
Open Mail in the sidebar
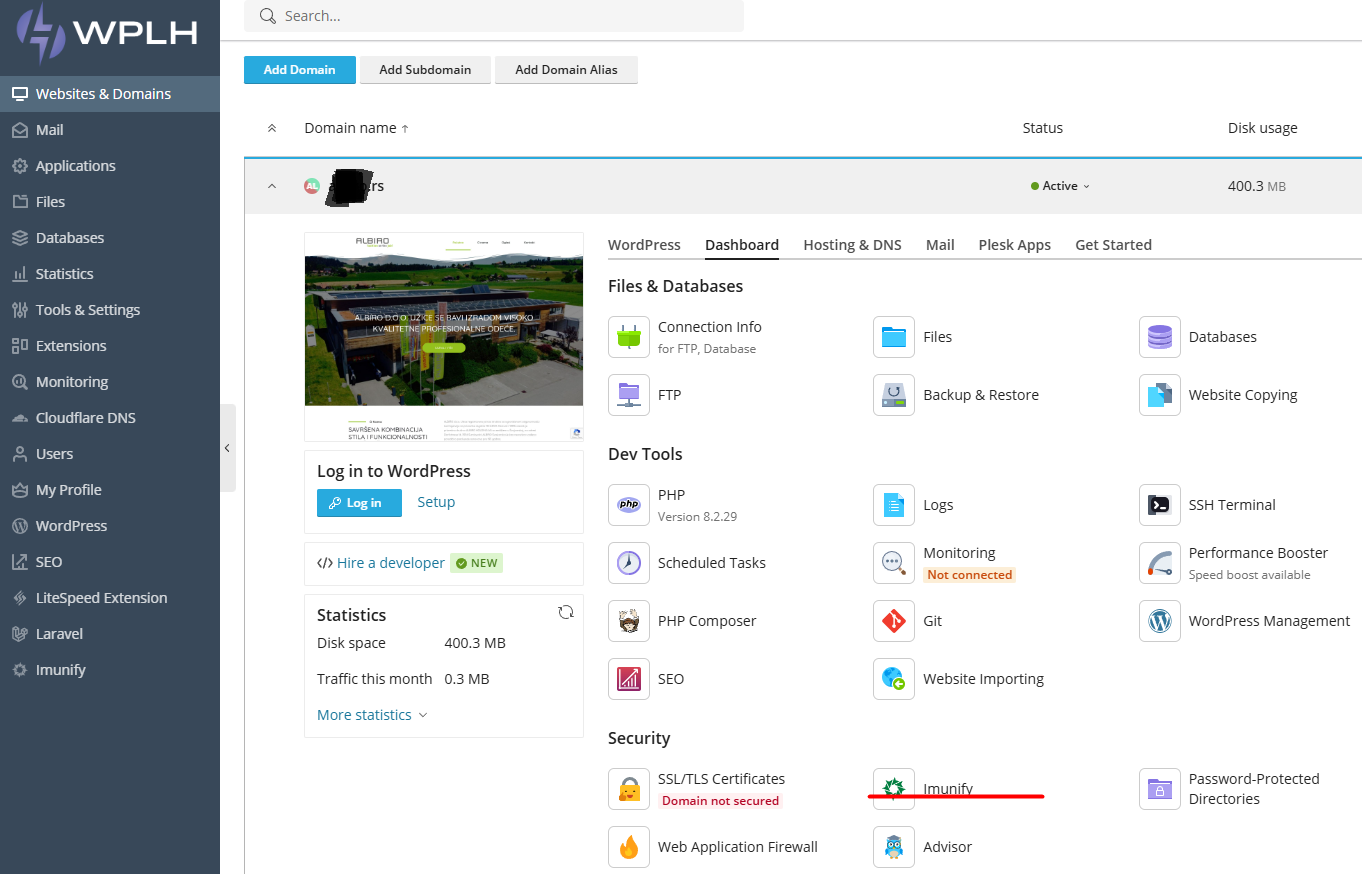pyautogui.click(x=110, y=130)
